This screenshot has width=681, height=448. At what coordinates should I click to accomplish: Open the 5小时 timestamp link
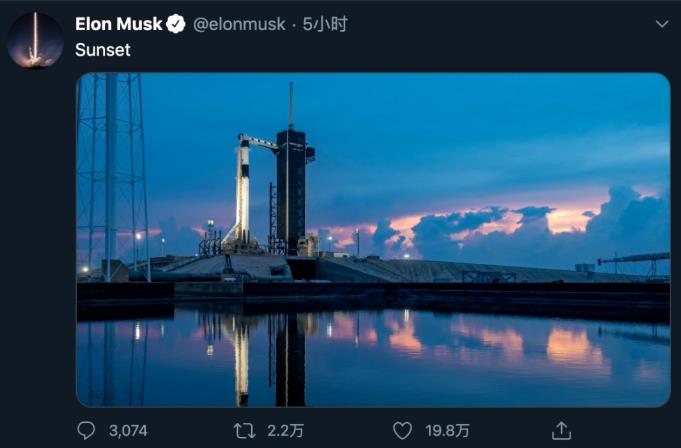[x=325, y=24]
